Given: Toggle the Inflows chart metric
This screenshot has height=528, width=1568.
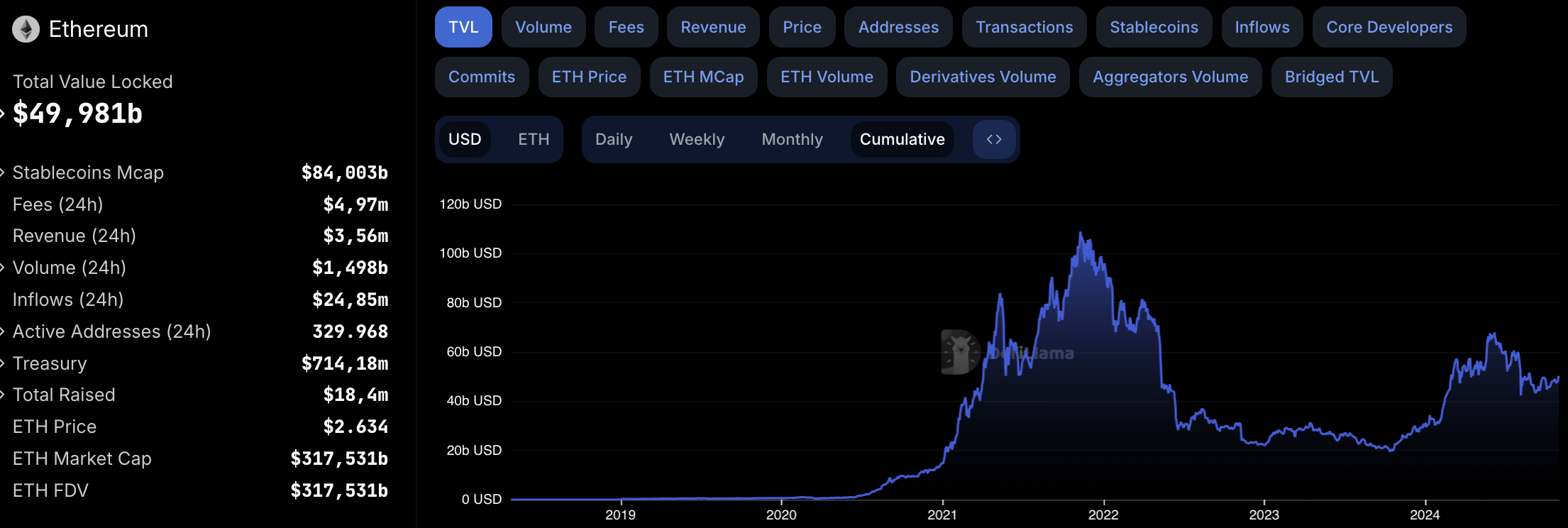Looking at the screenshot, I should click(1262, 27).
